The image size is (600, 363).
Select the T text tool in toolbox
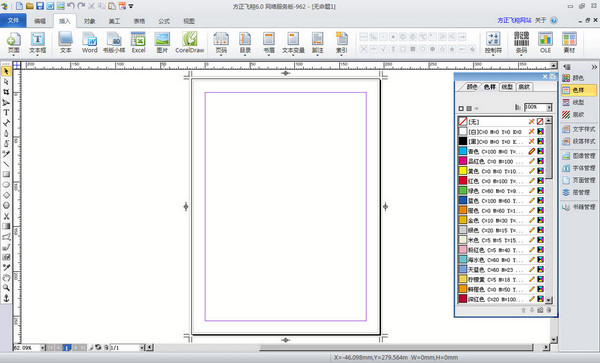(x=6, y=112)
